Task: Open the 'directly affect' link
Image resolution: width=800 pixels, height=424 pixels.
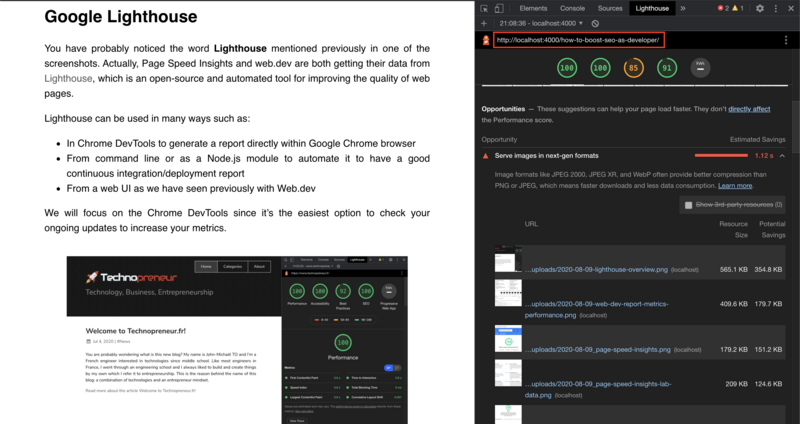Action: [749, 109]
